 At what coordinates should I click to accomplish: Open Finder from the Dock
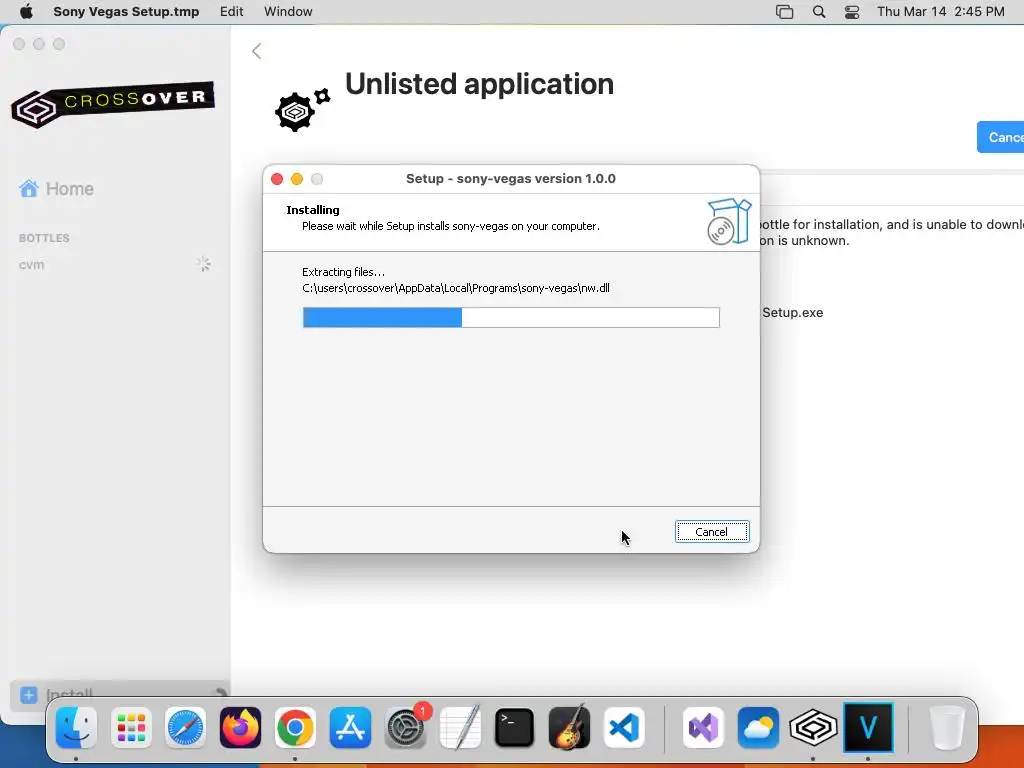coord(76,728)
